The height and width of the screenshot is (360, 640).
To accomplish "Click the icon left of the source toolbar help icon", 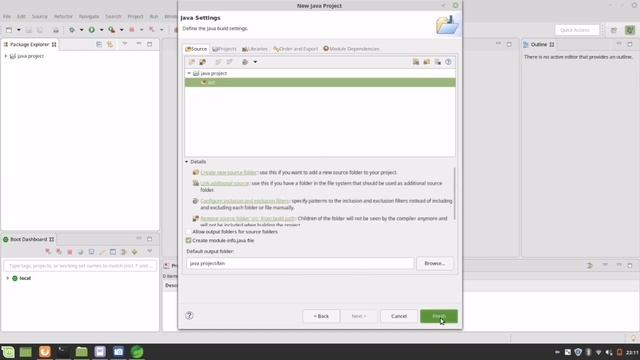I will [437, 62].
